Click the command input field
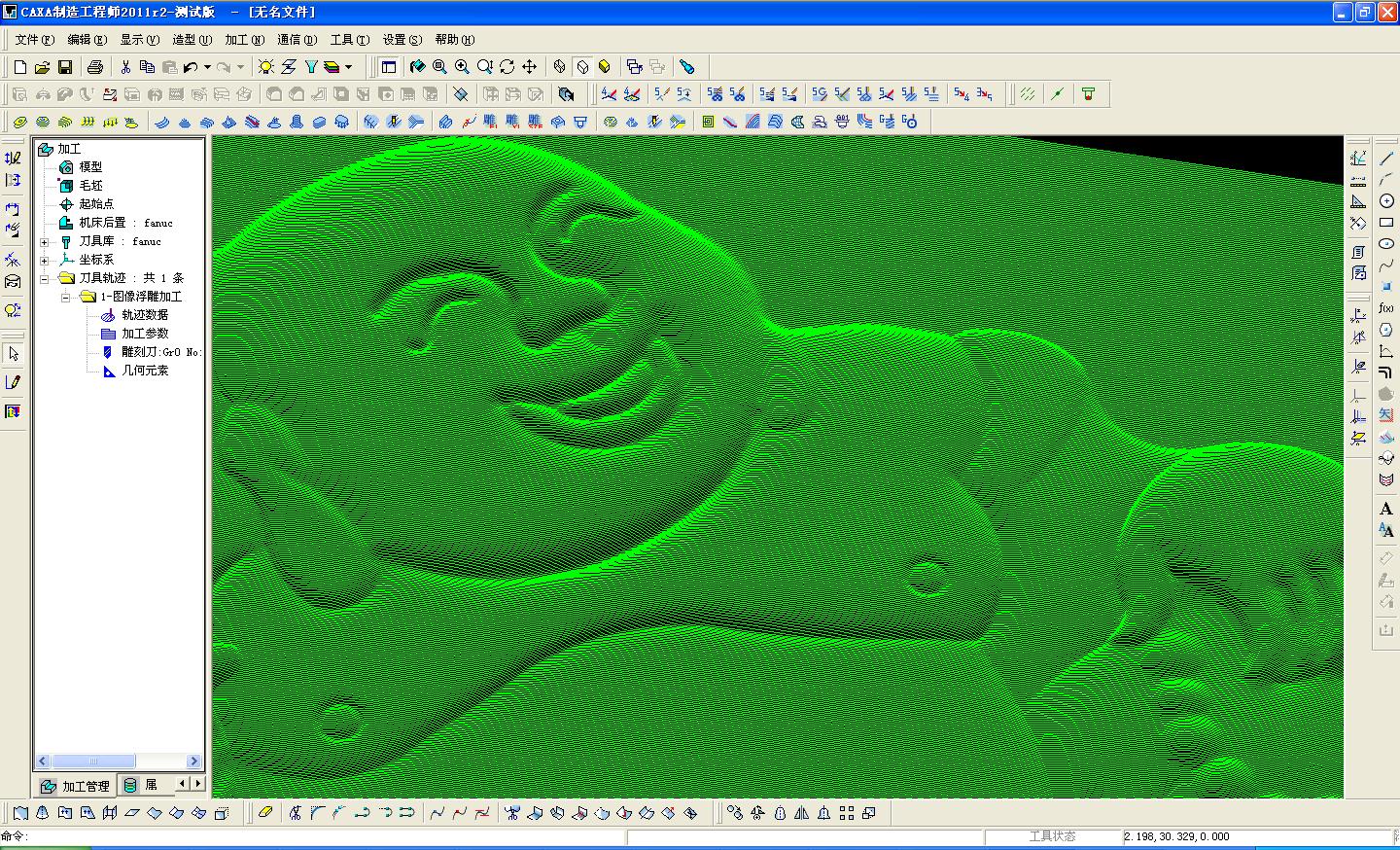Screen dimensions: 1400x850 point(326,836)
